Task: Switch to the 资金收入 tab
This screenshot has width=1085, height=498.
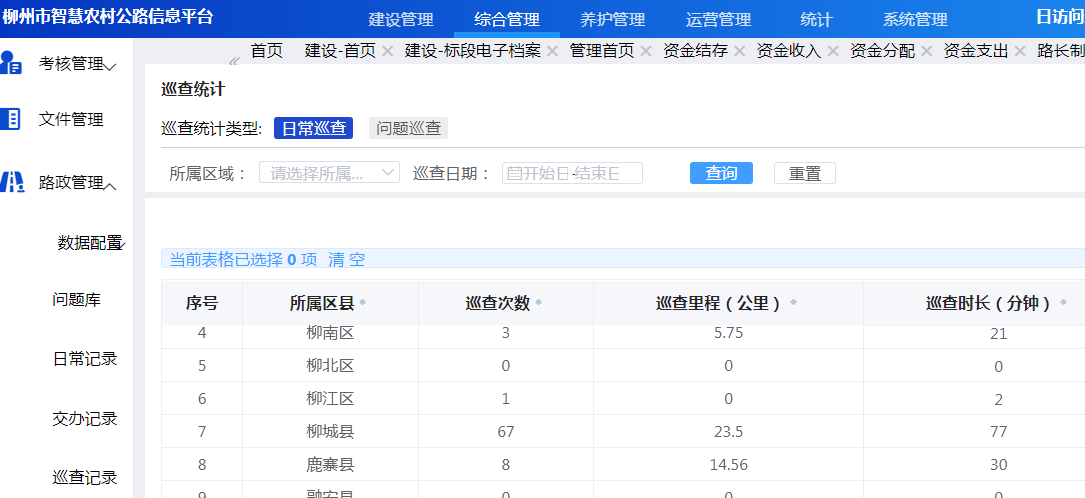Action: tap(788, 51)
